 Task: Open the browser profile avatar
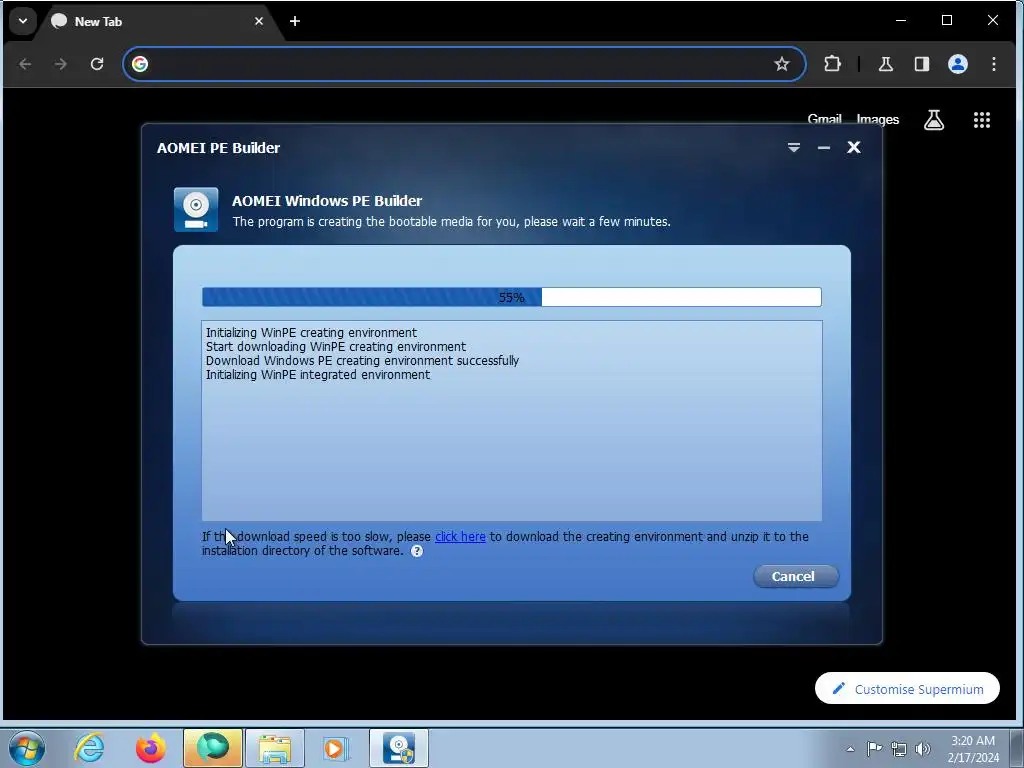[x=957, y=64]
